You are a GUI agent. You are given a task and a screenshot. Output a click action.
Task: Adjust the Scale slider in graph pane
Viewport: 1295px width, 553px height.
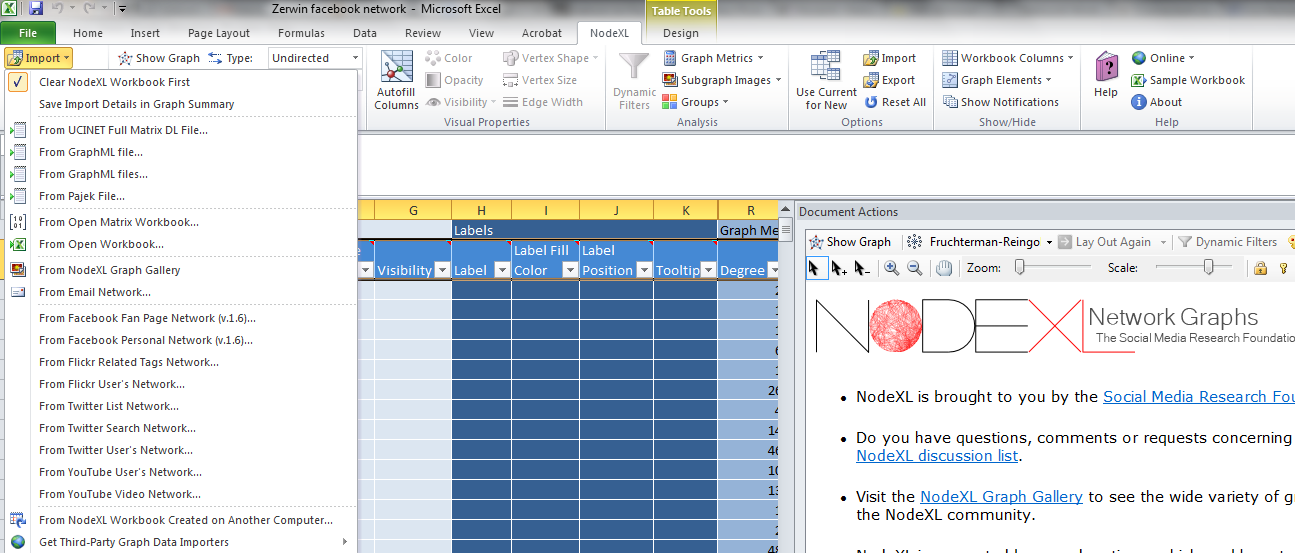point(1193,268)
